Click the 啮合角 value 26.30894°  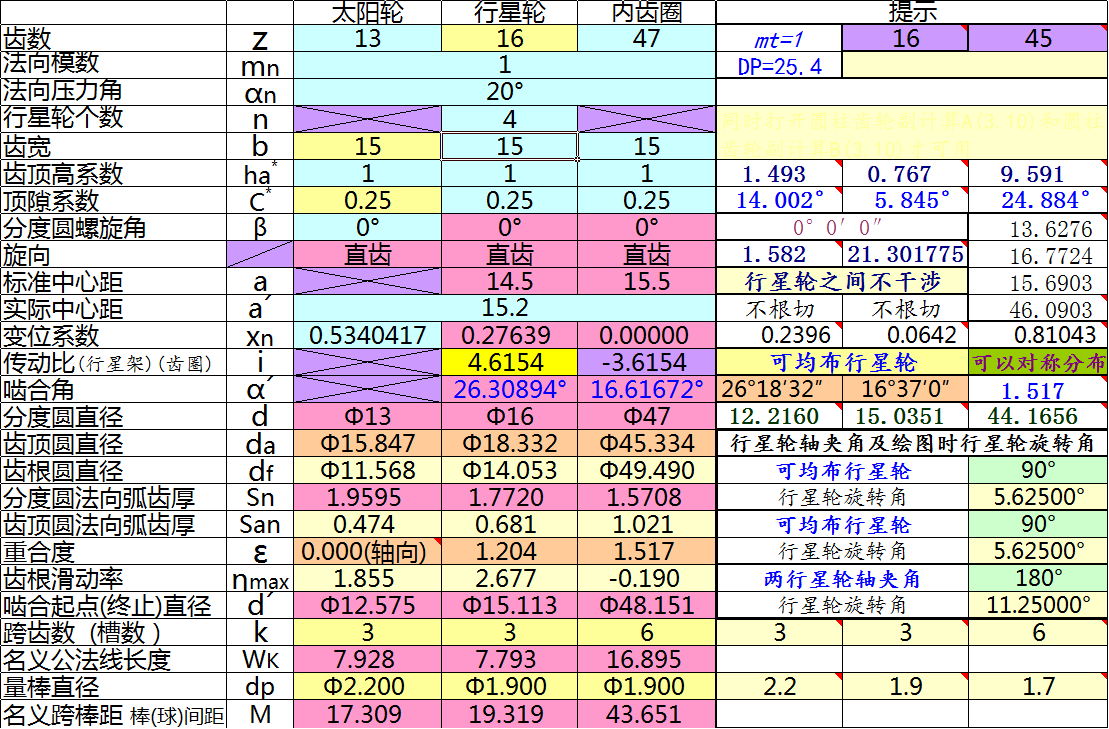pos(509,389)
